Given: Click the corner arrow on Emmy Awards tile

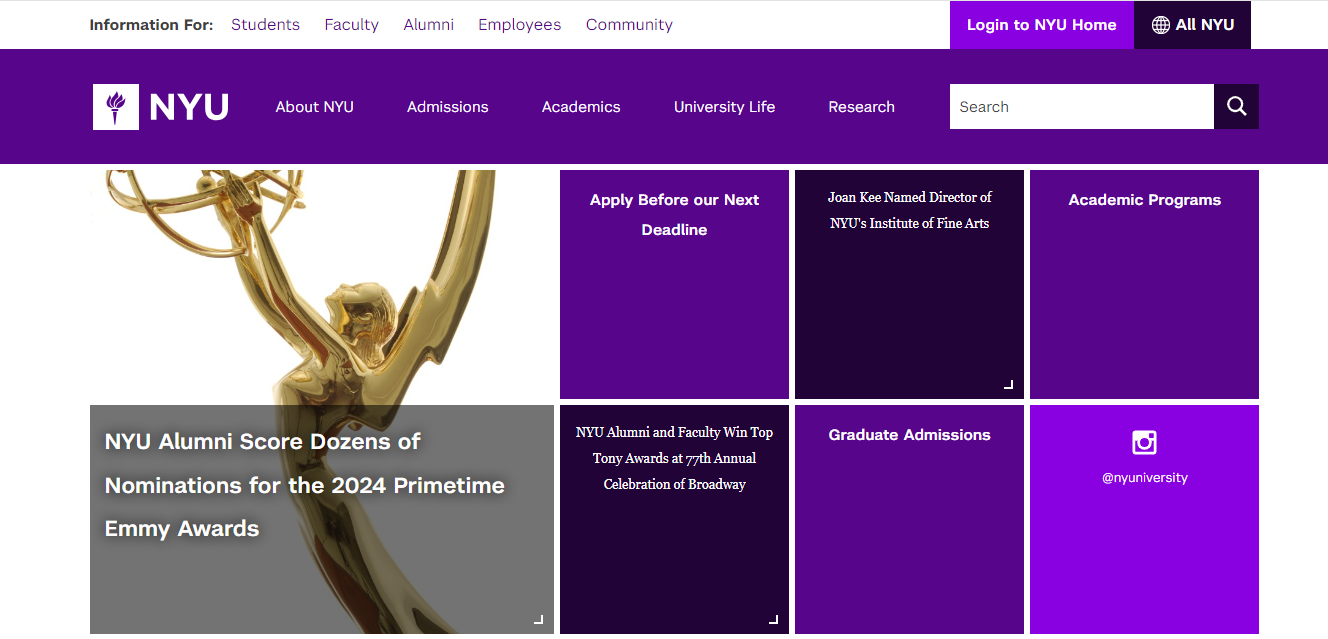Looking at the screenshot, I should pos(538,620).
